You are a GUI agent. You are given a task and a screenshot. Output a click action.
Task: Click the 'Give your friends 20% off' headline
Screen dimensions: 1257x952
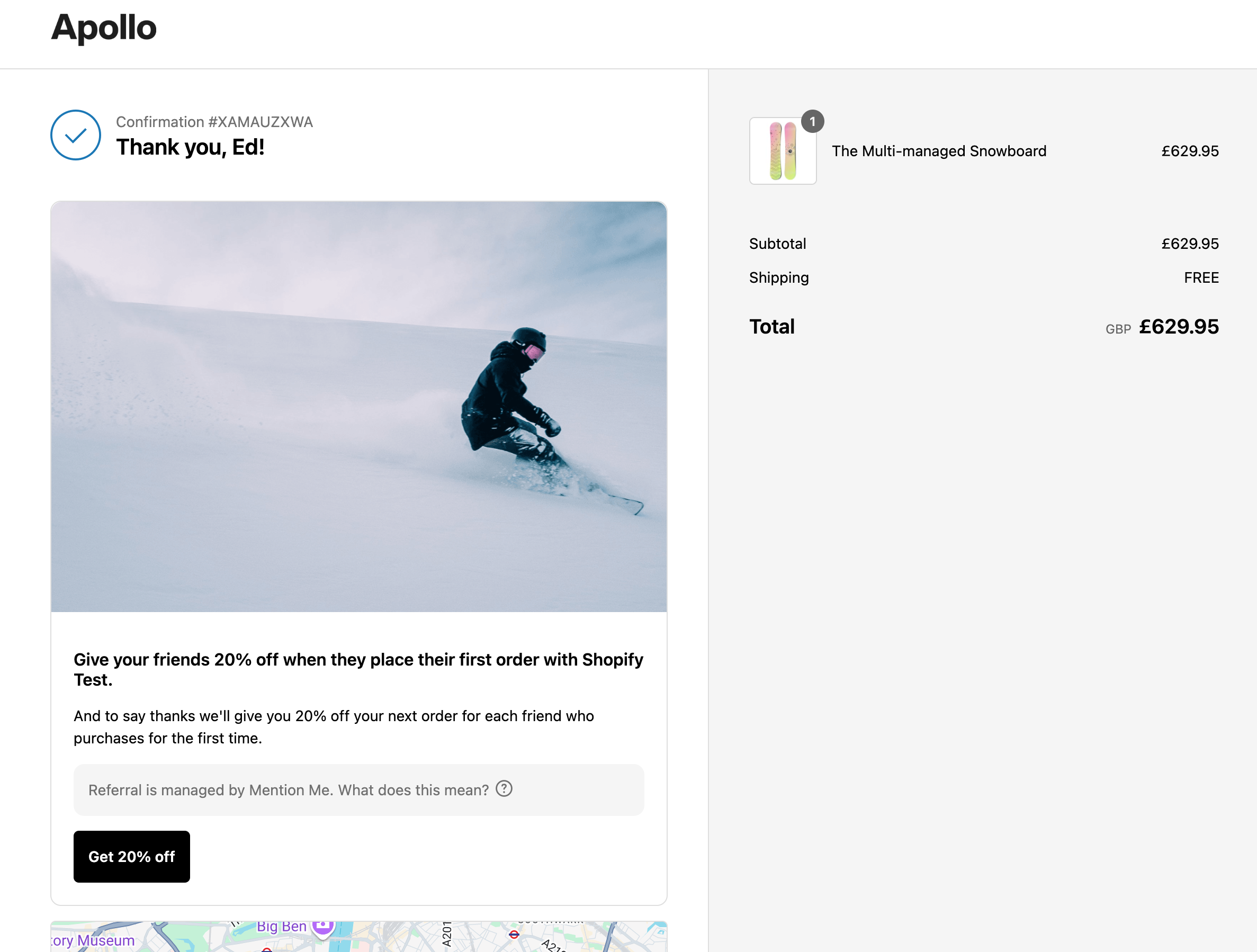[x=358, y=670]
